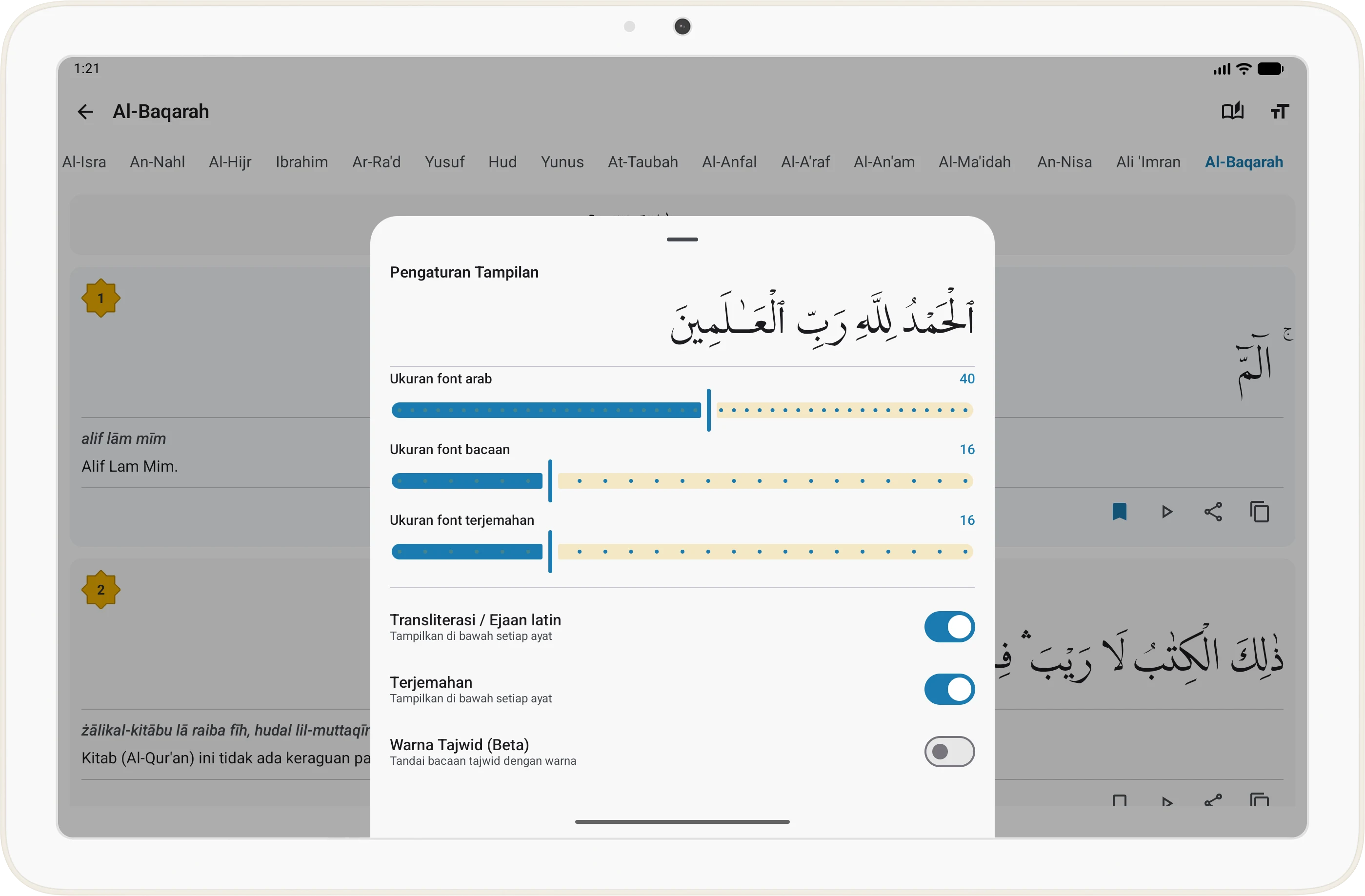Adjust the Ukuran font terjemahan slider
This screenshot has height=896, width=1365.
coord(682,552)
